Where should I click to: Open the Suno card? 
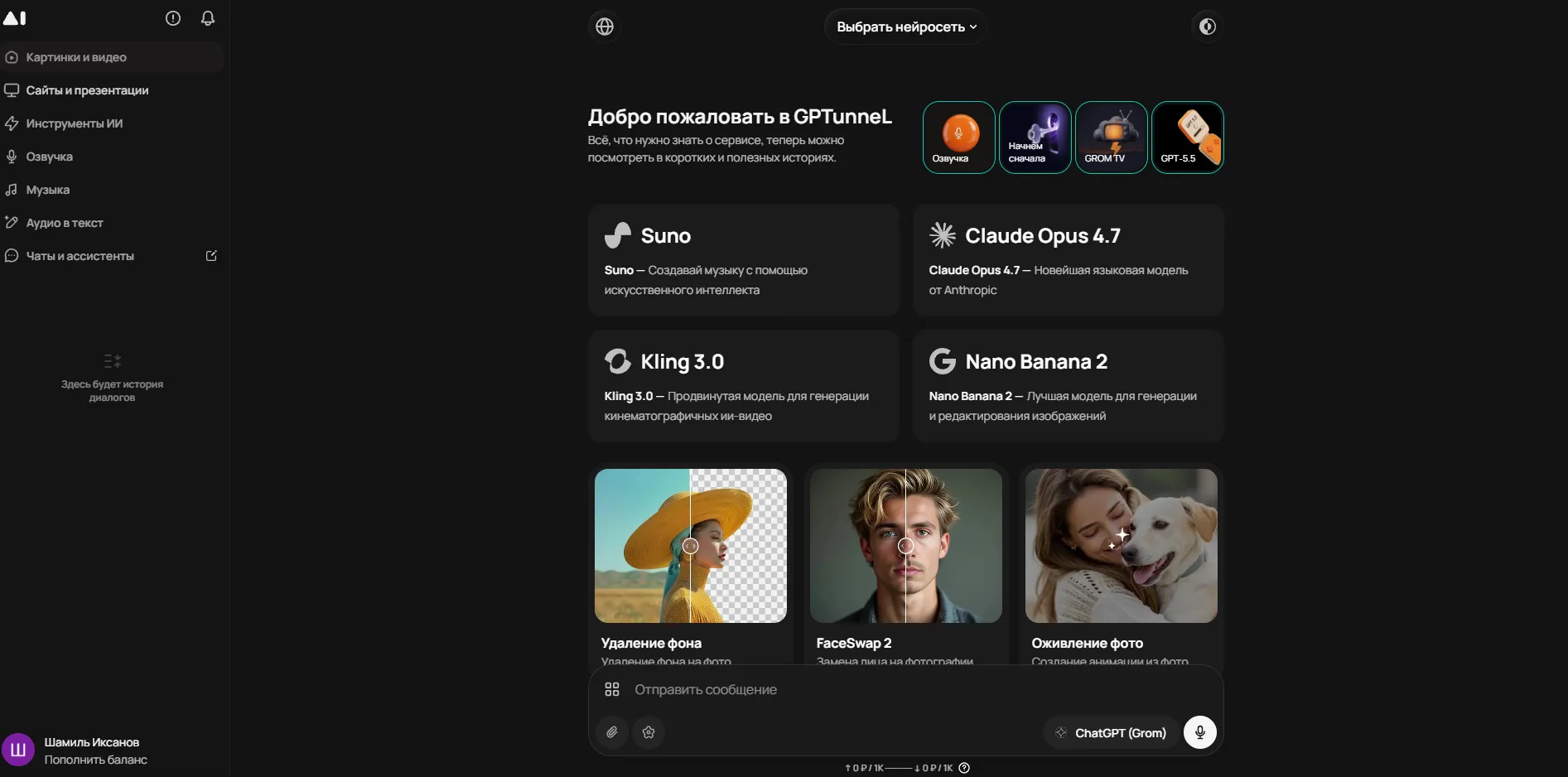pos(744,260)
